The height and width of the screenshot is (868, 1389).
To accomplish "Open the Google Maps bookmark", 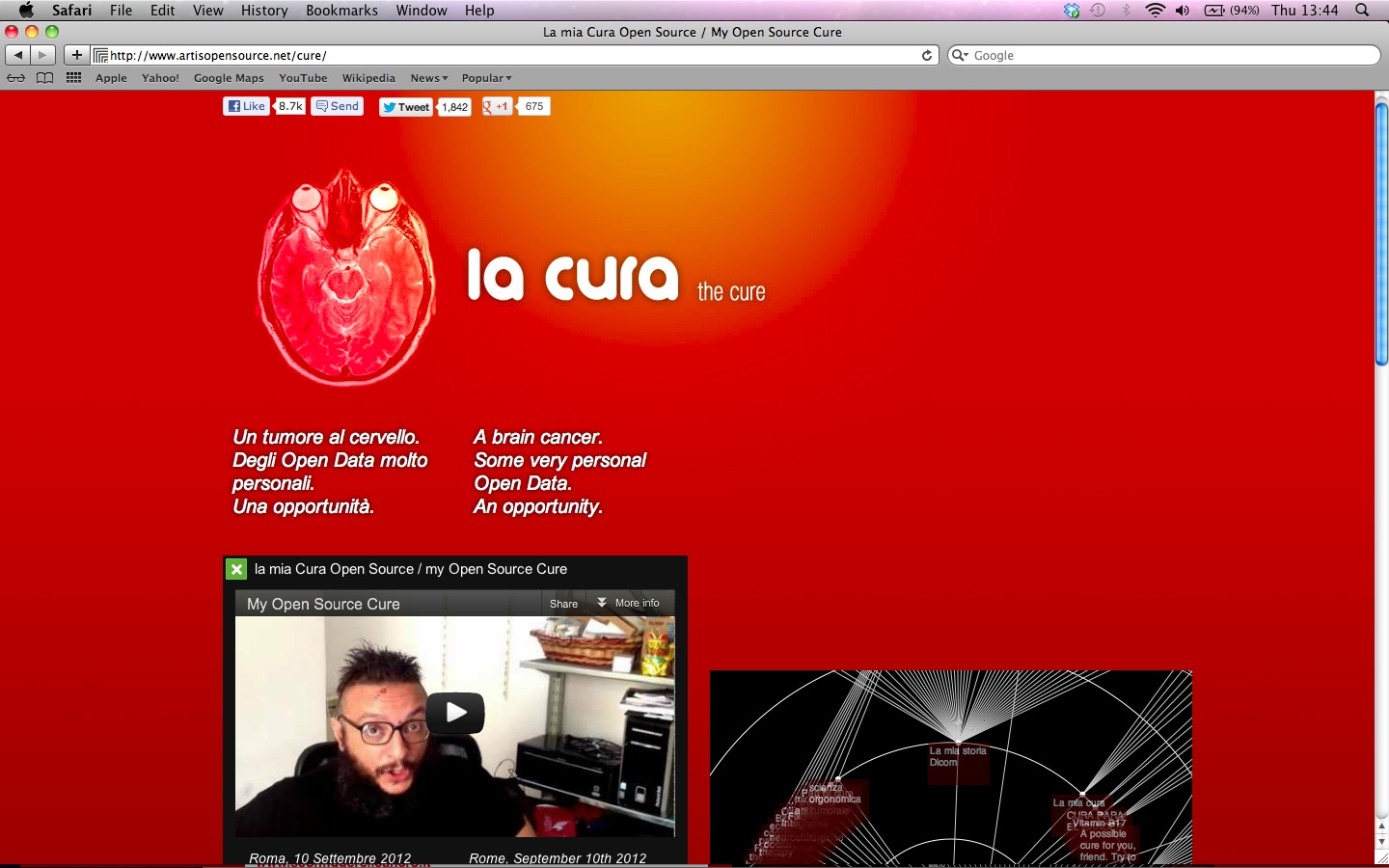I will point(229,78).
